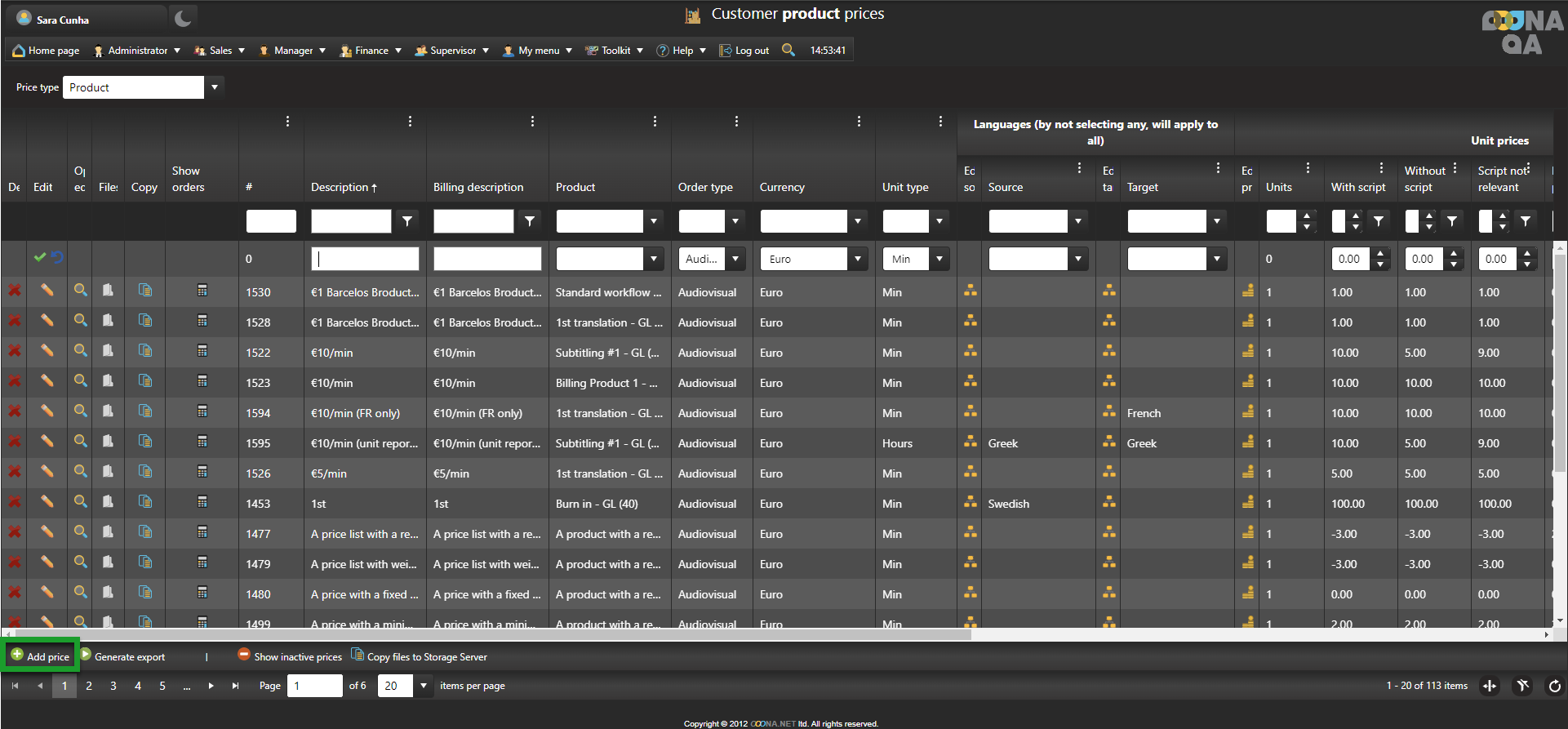Open the Toolkit menu
1568x729 pixels.
click(x=615, y=51)
